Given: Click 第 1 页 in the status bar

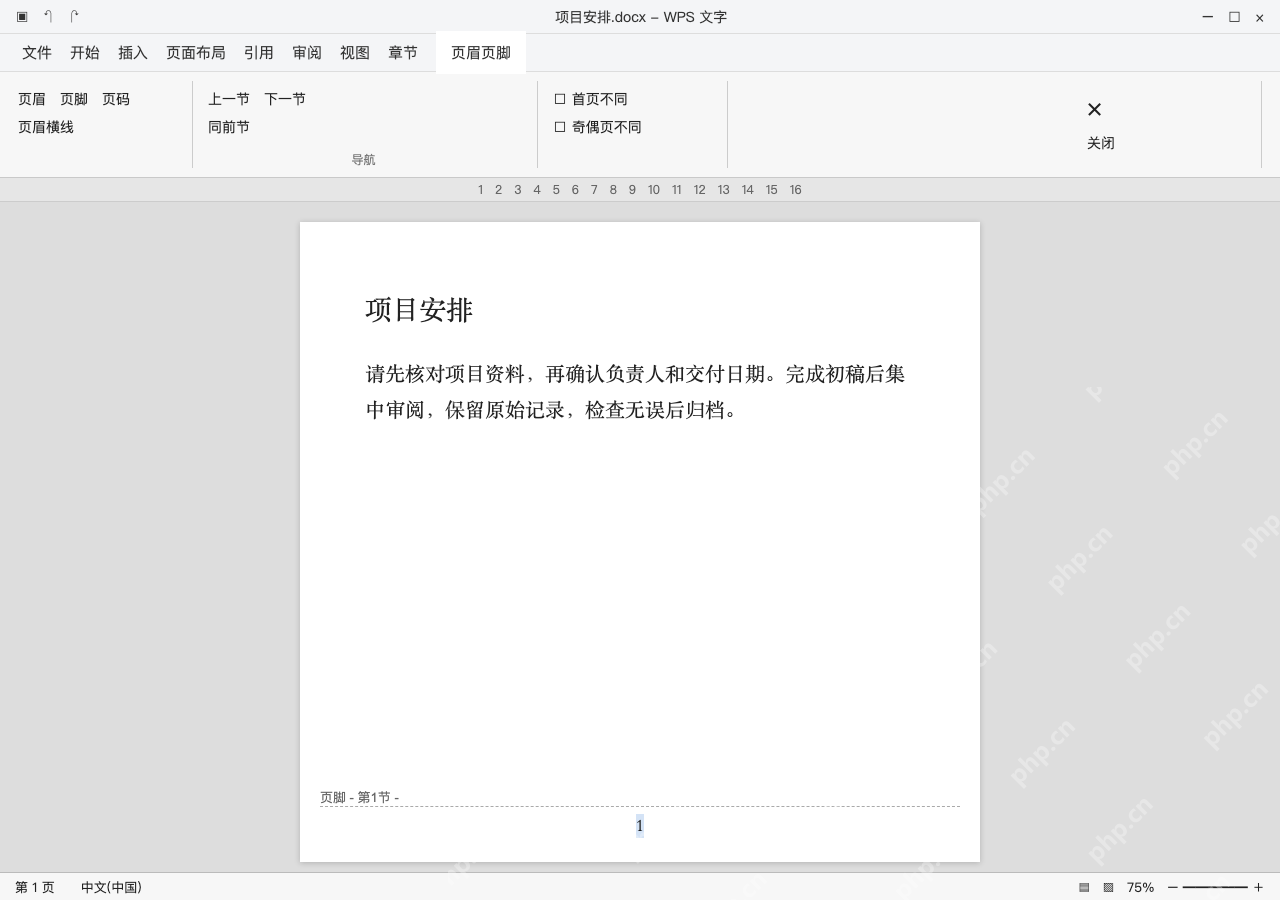Looking at the screenshot, I should (x=35, y=887).
